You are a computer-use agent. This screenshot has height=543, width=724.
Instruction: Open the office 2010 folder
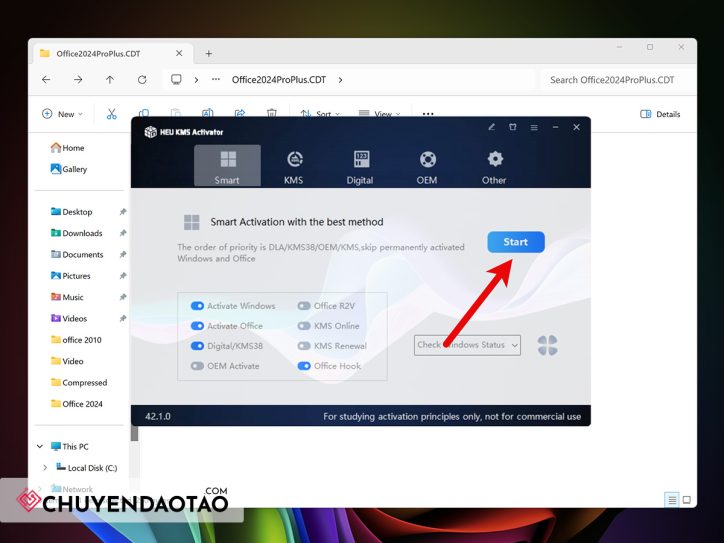click(76, 340)
